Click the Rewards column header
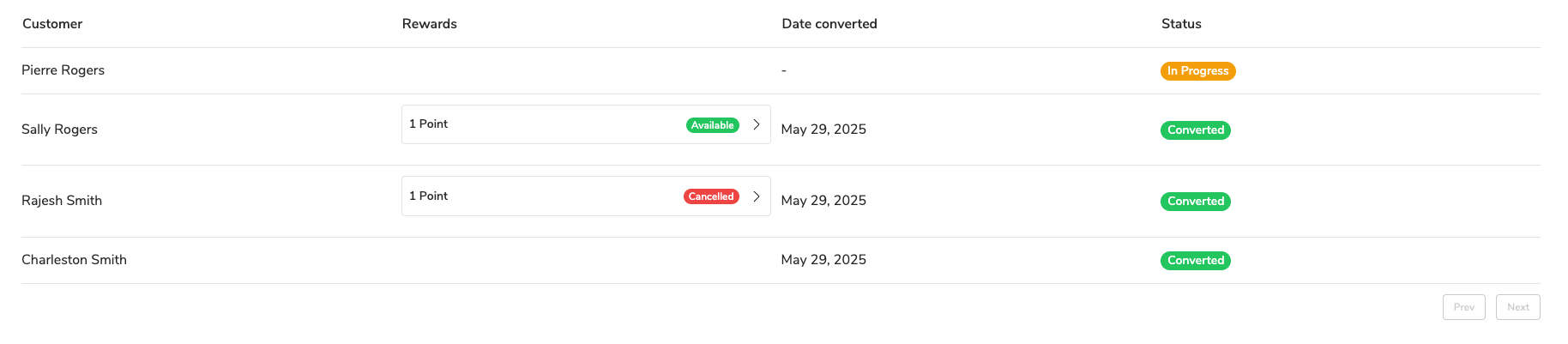Screen dimensions: 1568x344 click(x=429, y=24)
